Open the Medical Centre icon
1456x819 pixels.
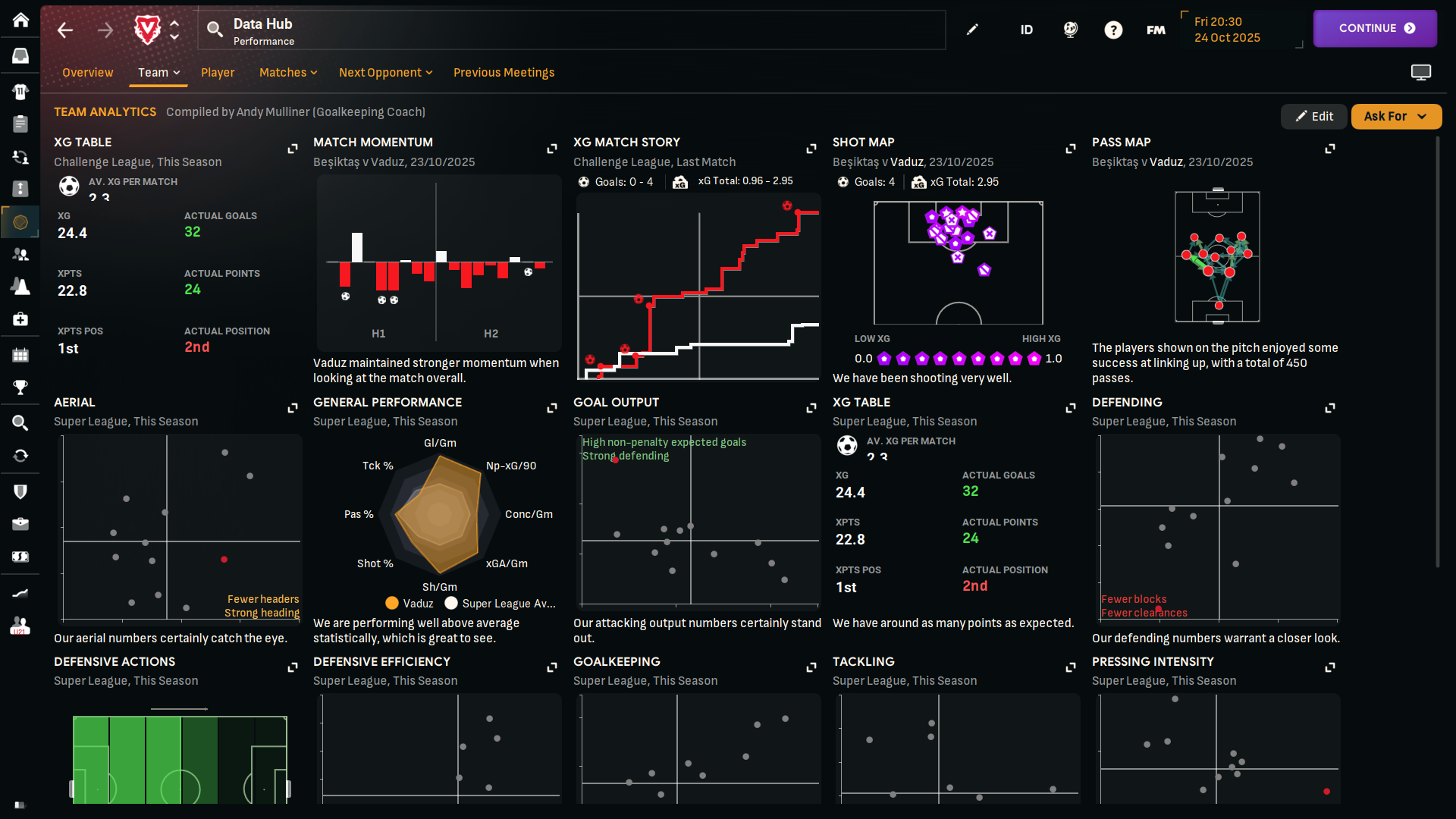click(x=20, y=319)
